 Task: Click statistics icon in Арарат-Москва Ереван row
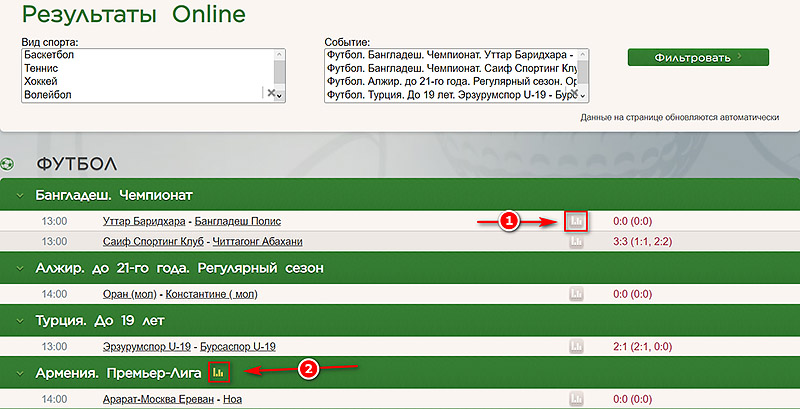pyautogui.click(x=576, y=399)
